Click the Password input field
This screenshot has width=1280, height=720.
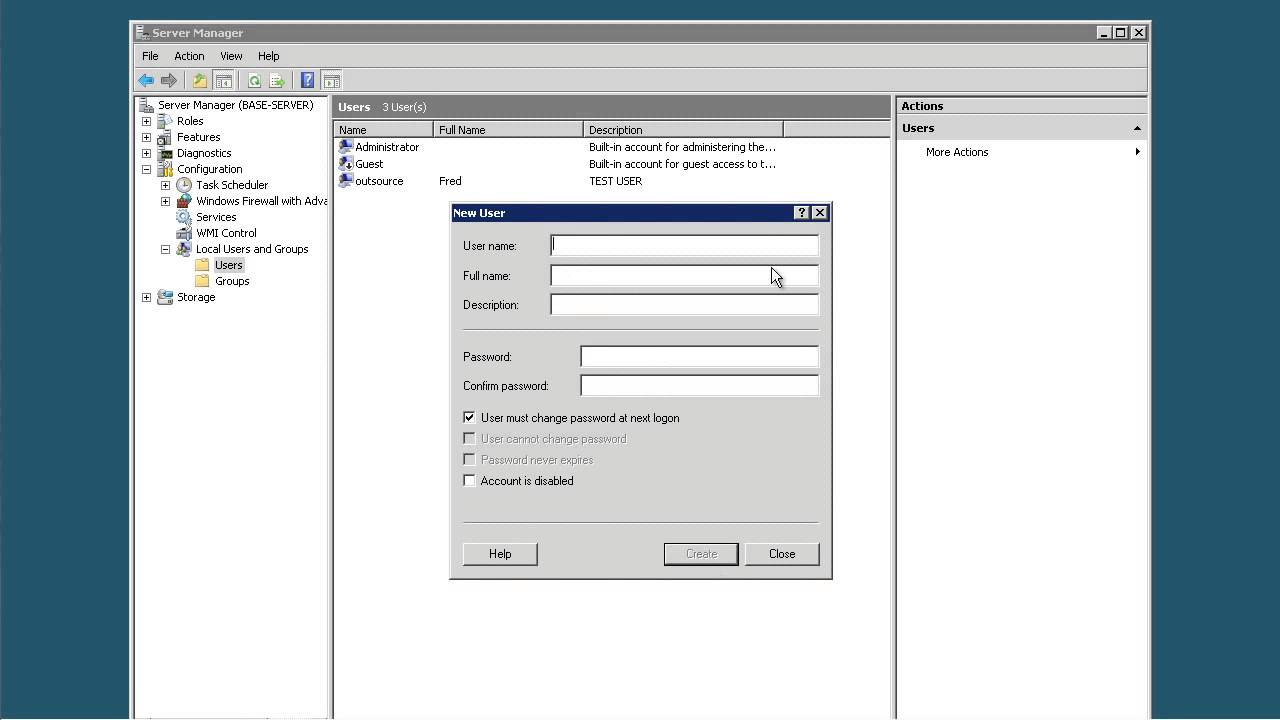(x=699, y=356)
